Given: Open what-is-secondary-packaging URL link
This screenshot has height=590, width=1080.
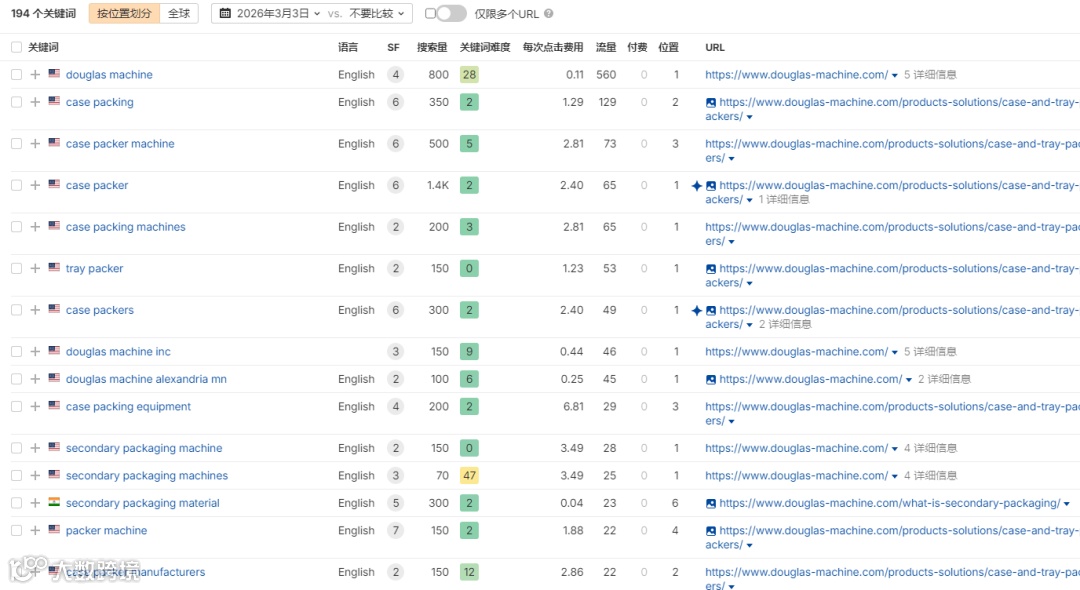Looking at the screenshot, I should point(889,503).
